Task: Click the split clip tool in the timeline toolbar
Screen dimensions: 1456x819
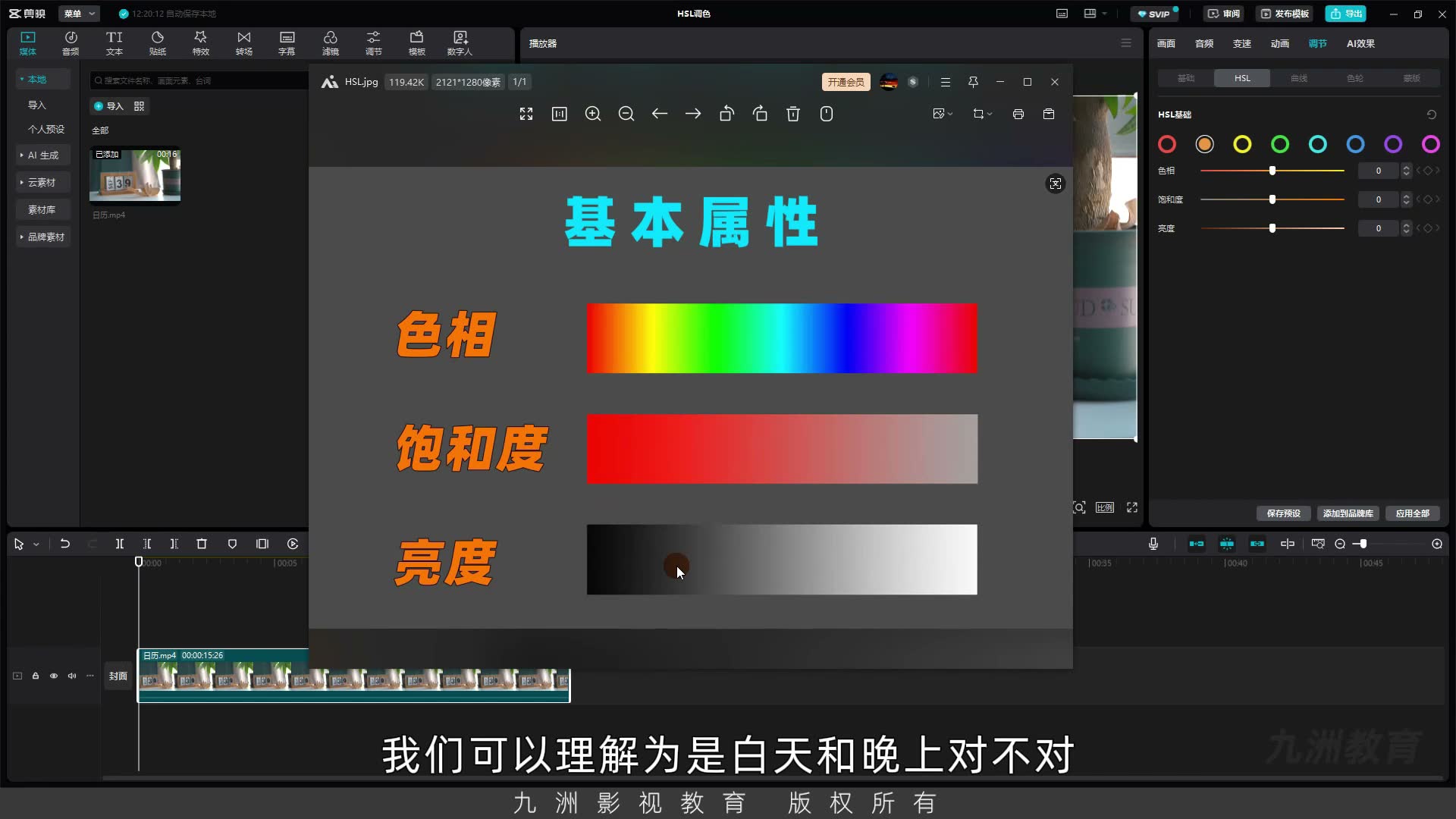Action: point(120,544)
